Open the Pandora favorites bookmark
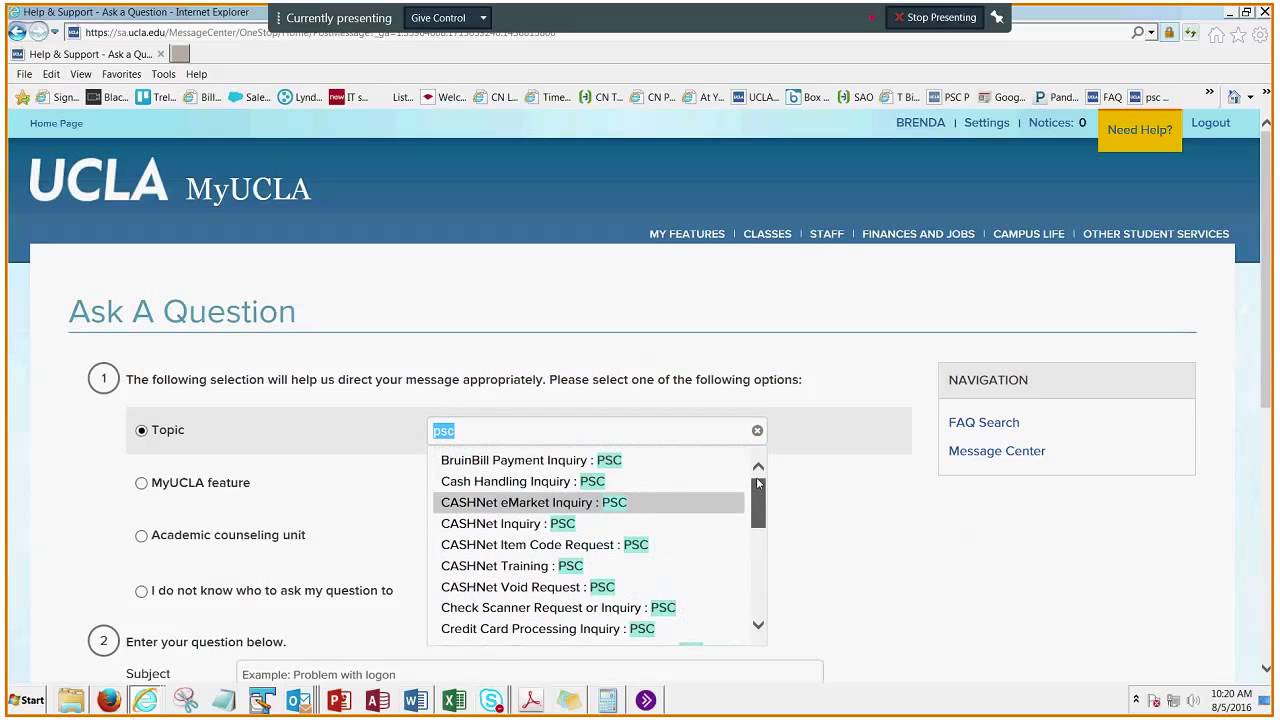The height and width of the screenshot is (720, 1280). click(x=1056, y=97)
